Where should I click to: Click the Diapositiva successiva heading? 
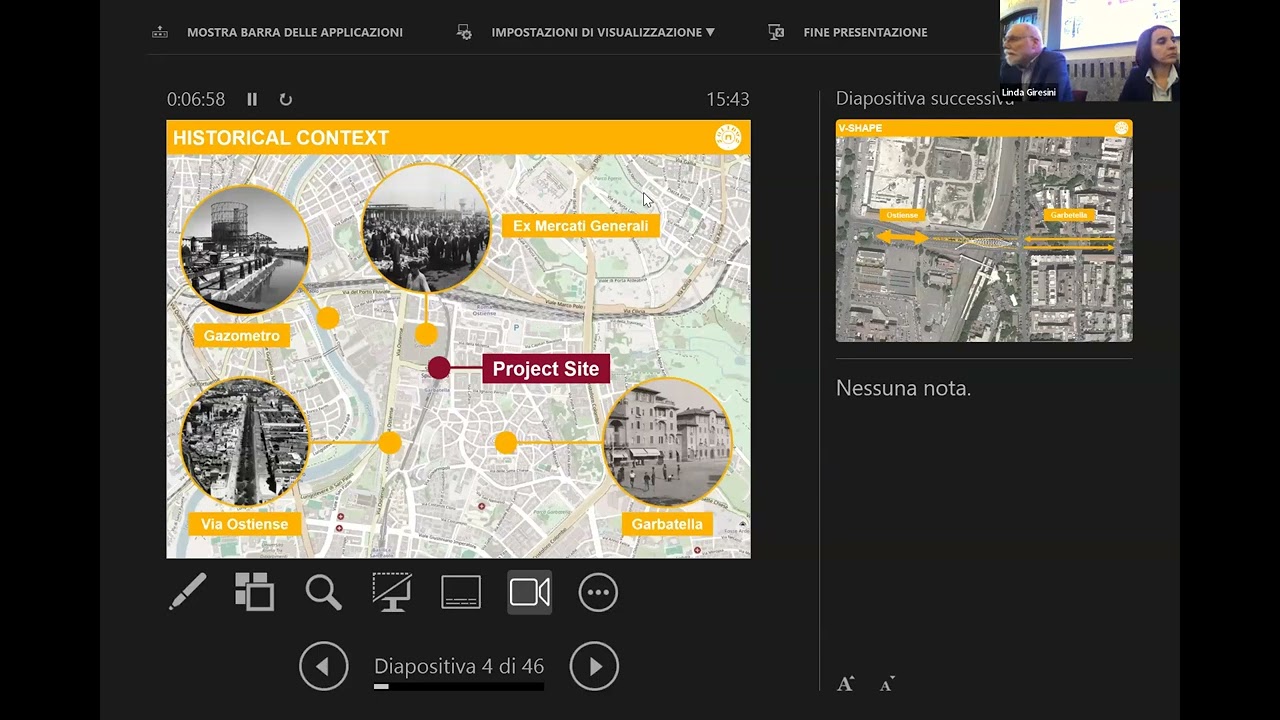click(x=925, y=98)
